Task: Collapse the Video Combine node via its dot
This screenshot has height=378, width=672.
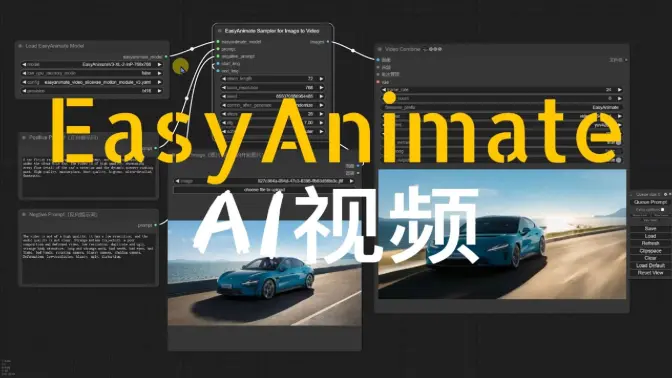Action: tap(379, 49)
